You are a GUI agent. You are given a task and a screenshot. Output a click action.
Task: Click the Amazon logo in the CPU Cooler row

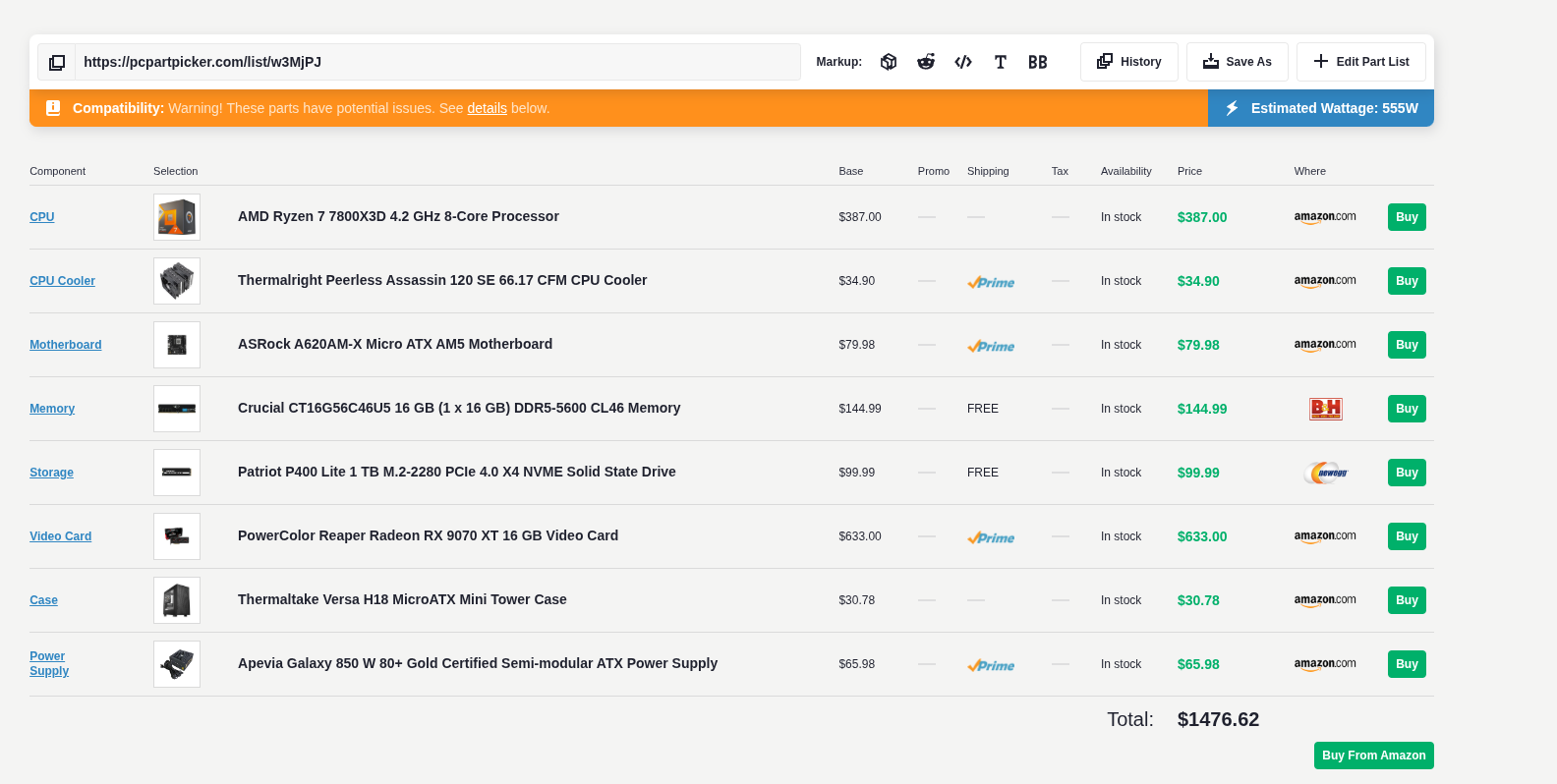[x=1325, y=281]
